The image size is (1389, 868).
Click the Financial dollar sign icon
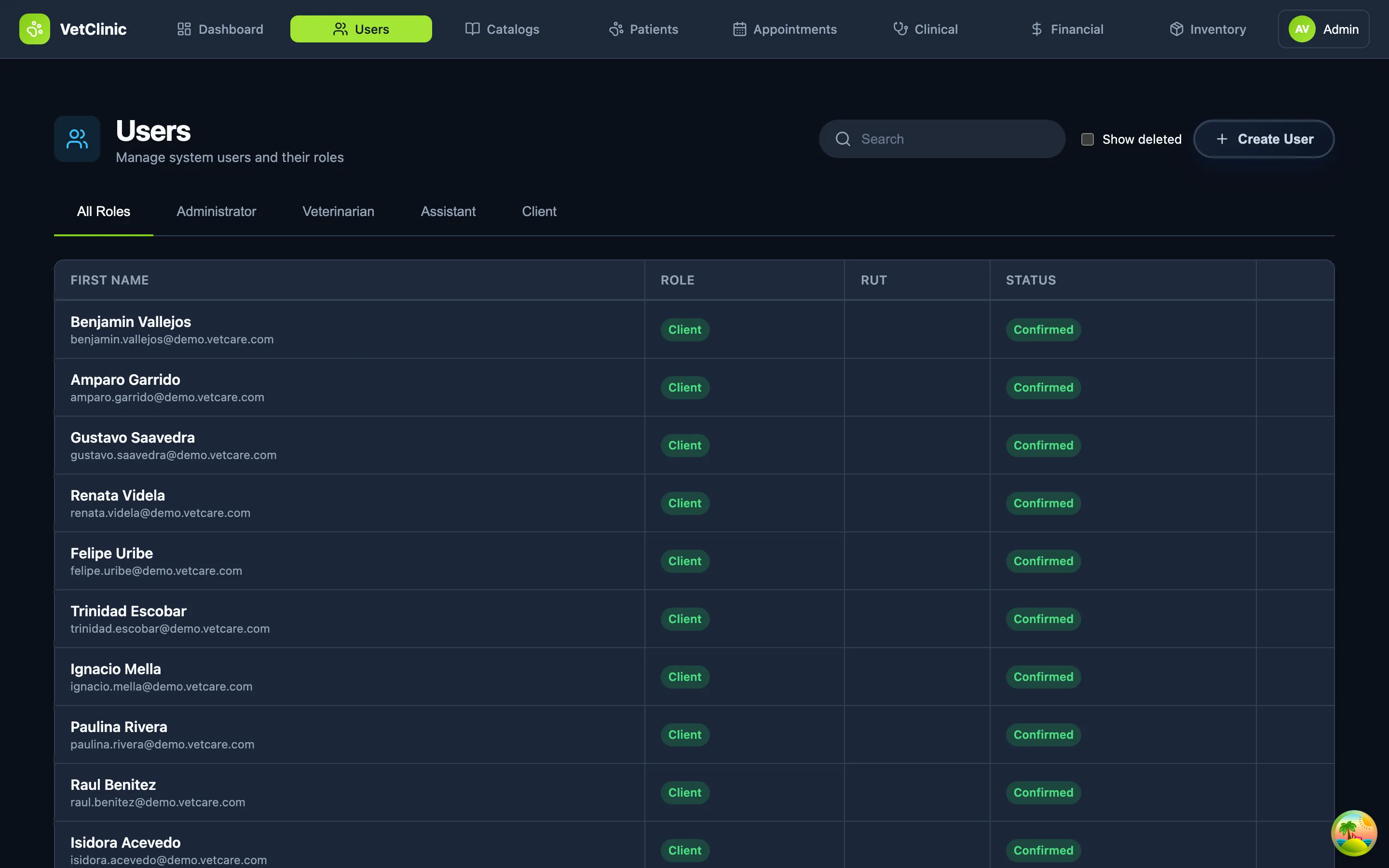coord(1036,29)
